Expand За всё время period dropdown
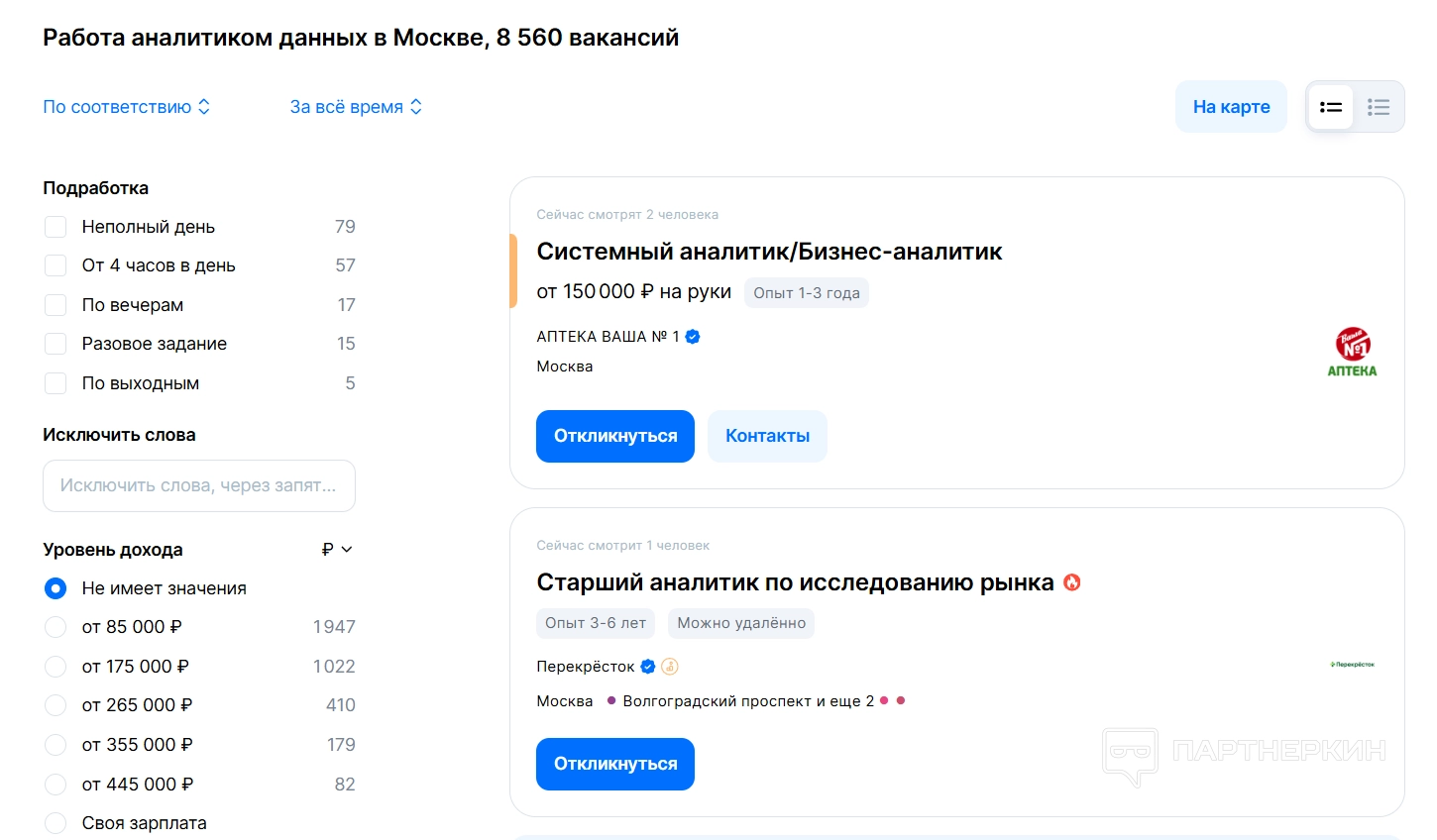 (x=356, y=107)
